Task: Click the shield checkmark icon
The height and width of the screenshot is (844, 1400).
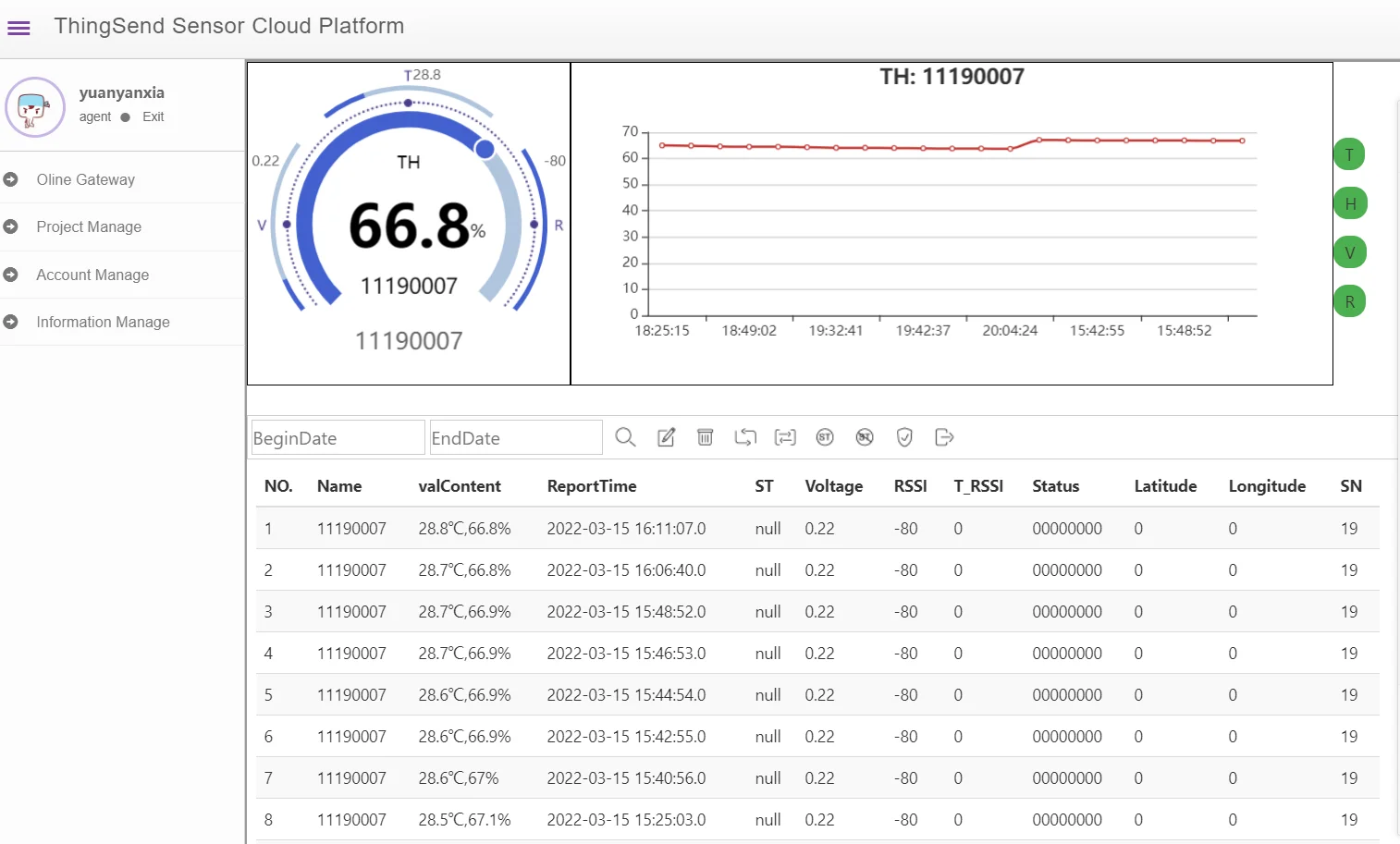Action: coord(904,437)
